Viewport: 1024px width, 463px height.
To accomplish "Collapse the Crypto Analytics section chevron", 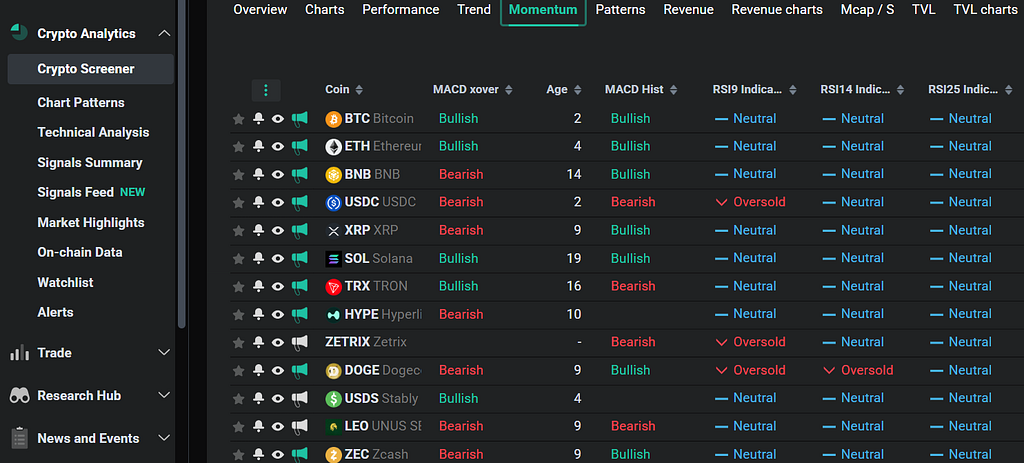I will pos(165,33).
